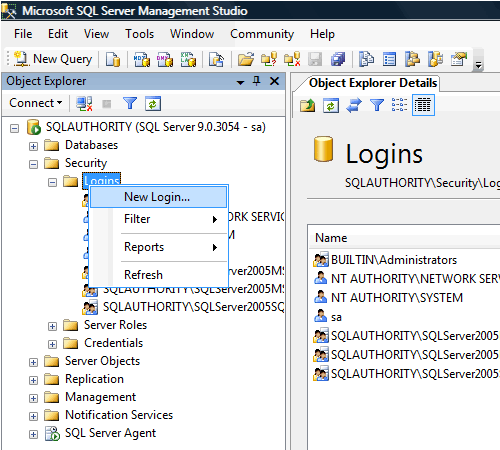Open the Tools menu
This screenshot has width=500, height=450.
(x=139, y=34)
